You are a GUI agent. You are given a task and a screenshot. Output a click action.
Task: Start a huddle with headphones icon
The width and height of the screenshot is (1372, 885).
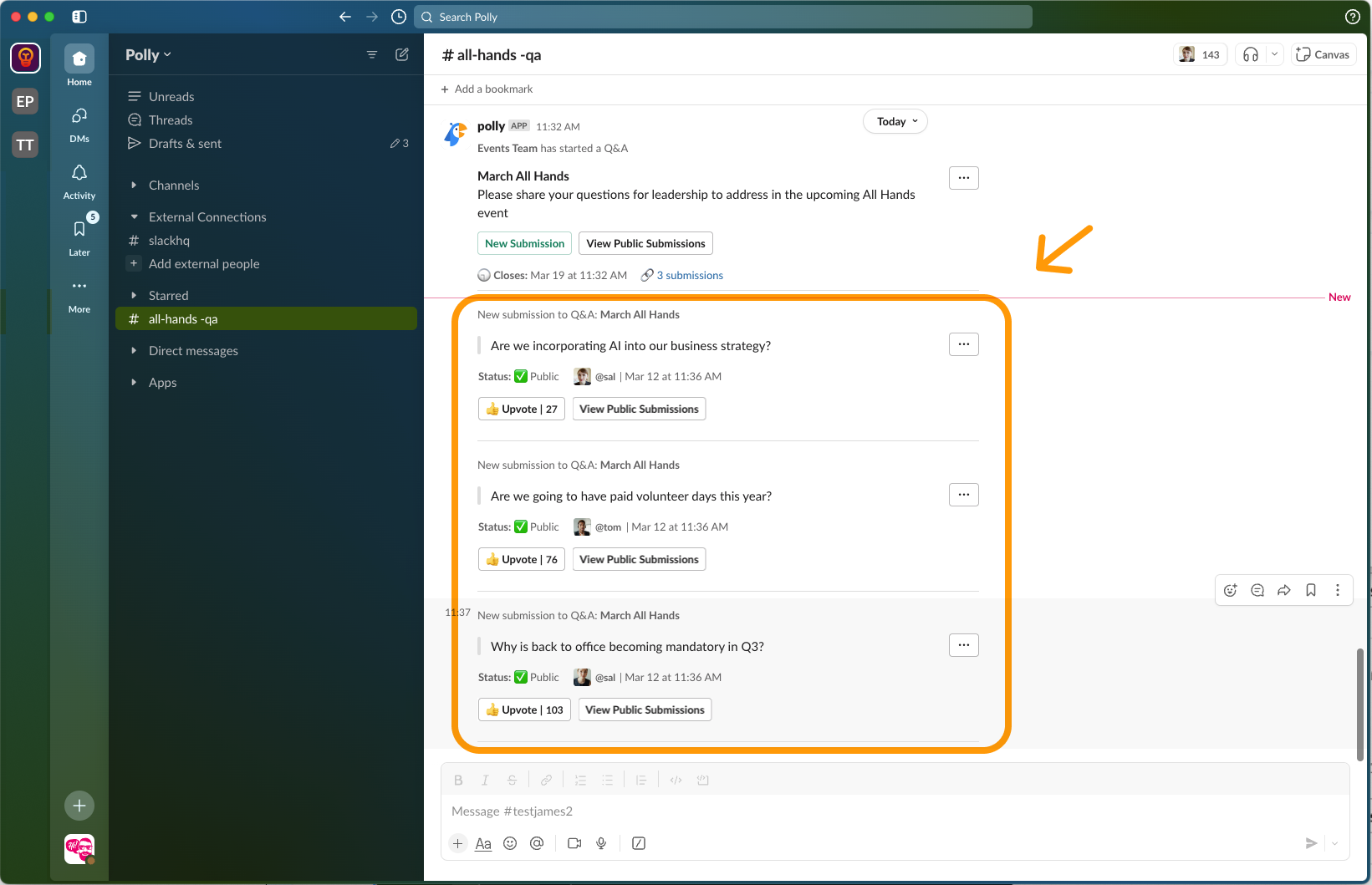1251,54
